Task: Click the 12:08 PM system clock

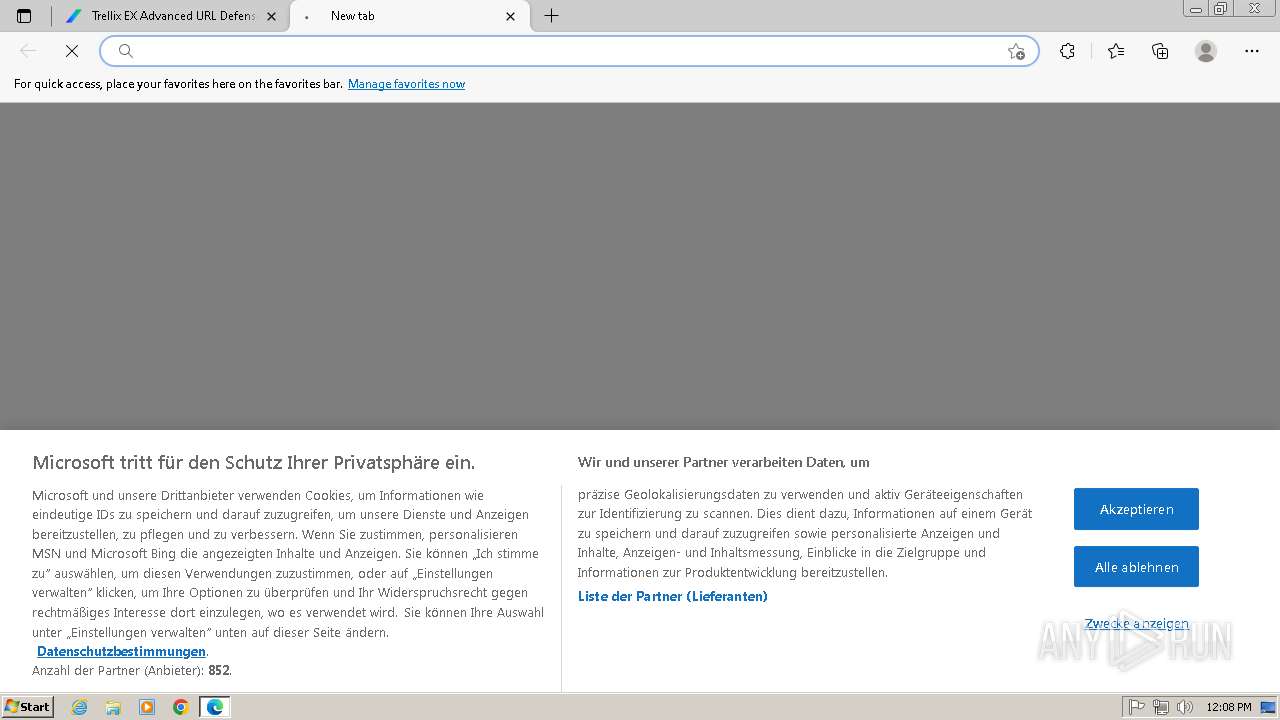Action: pyautogui.click(x=1229, y=707)
